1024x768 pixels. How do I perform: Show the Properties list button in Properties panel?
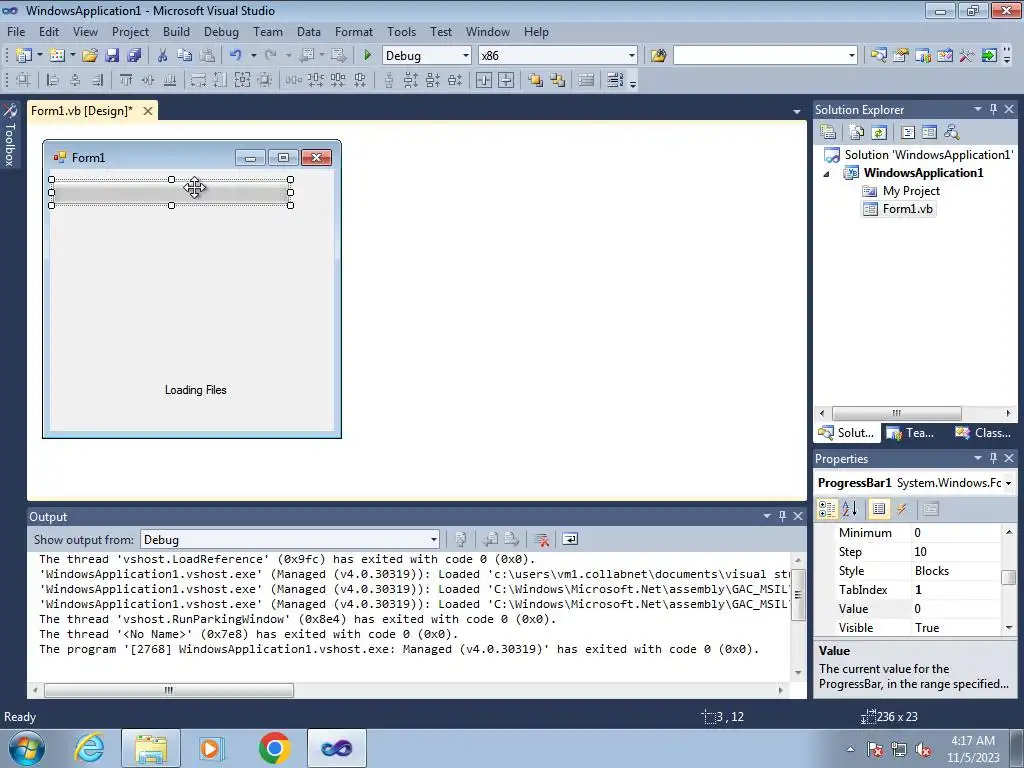pos(879,509)
